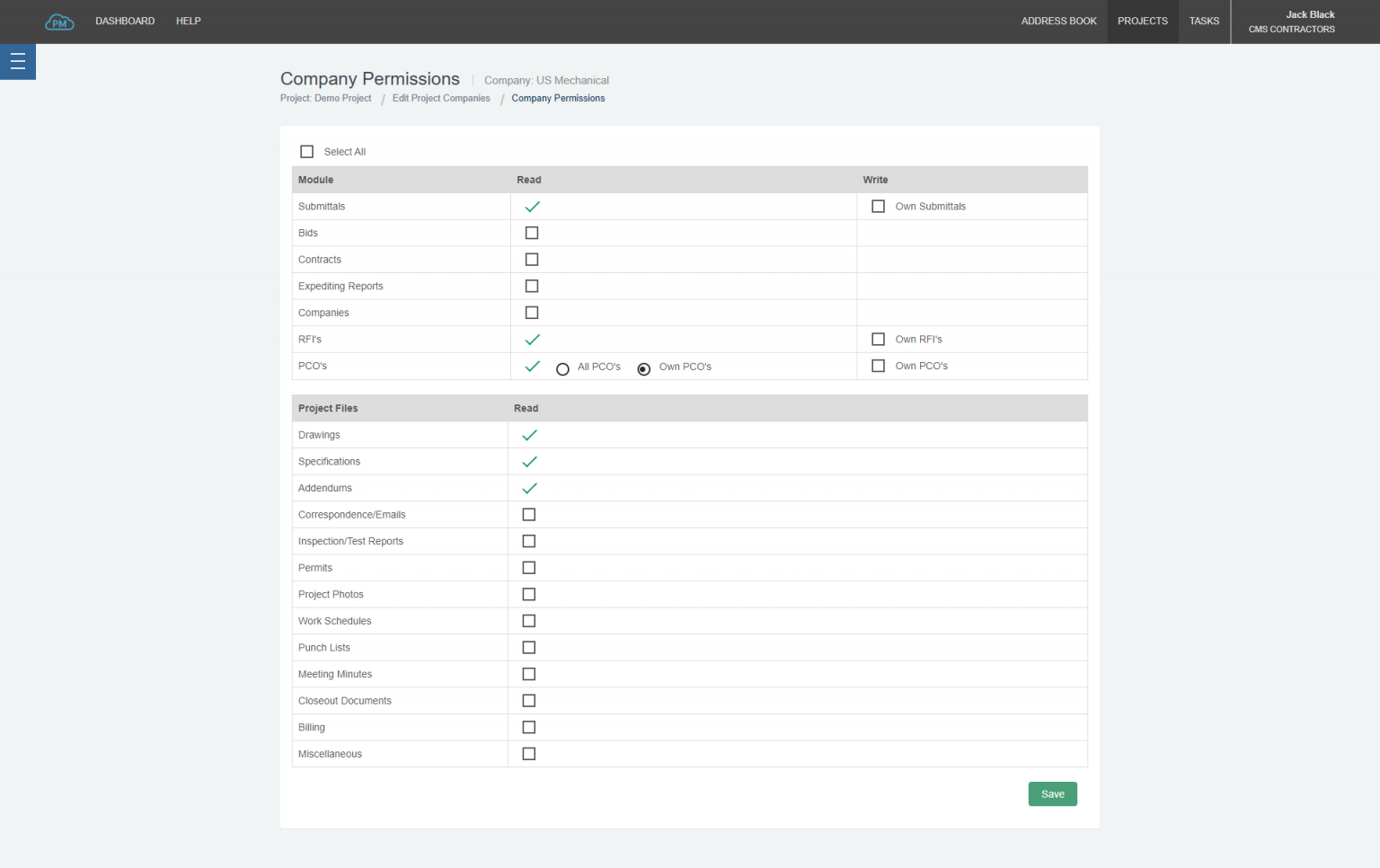The height and width of the screenshot is (868, 1380).
Task: Switch to the TASKS section
Action: (1204, 21)
